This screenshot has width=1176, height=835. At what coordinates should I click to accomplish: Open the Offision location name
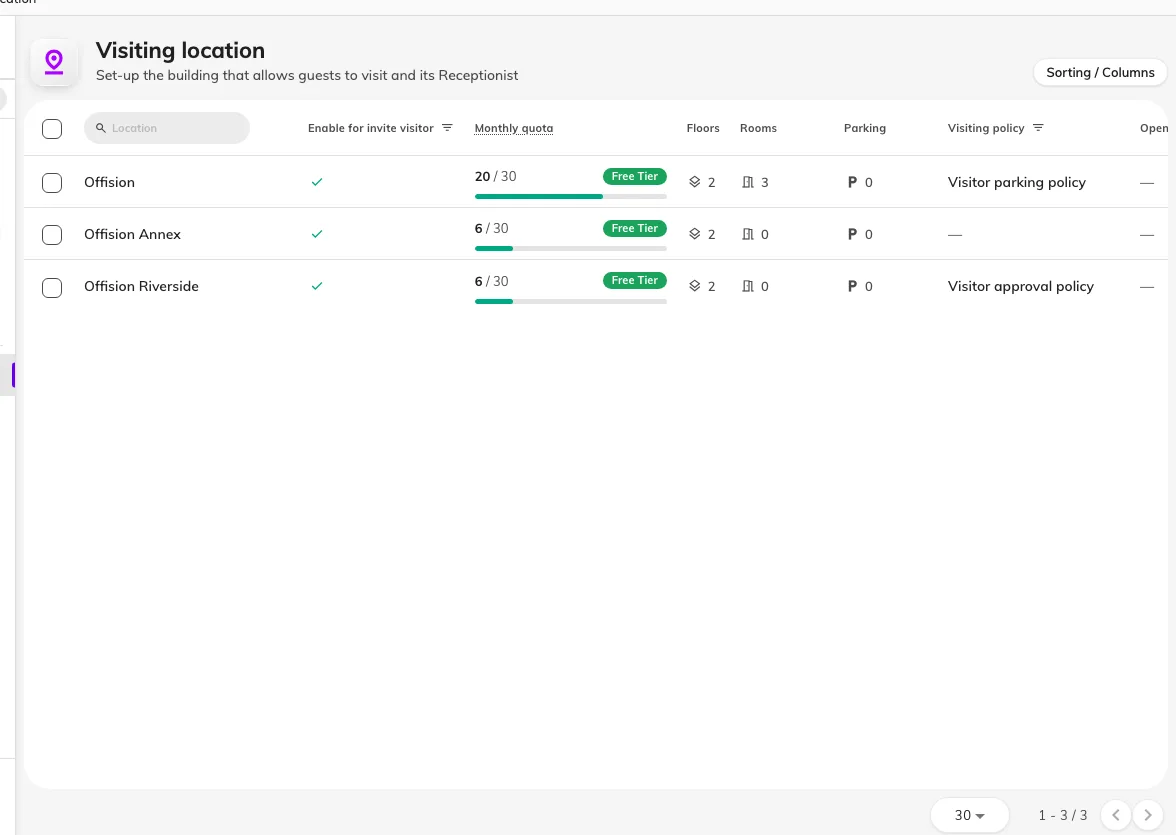click(110, 182)
